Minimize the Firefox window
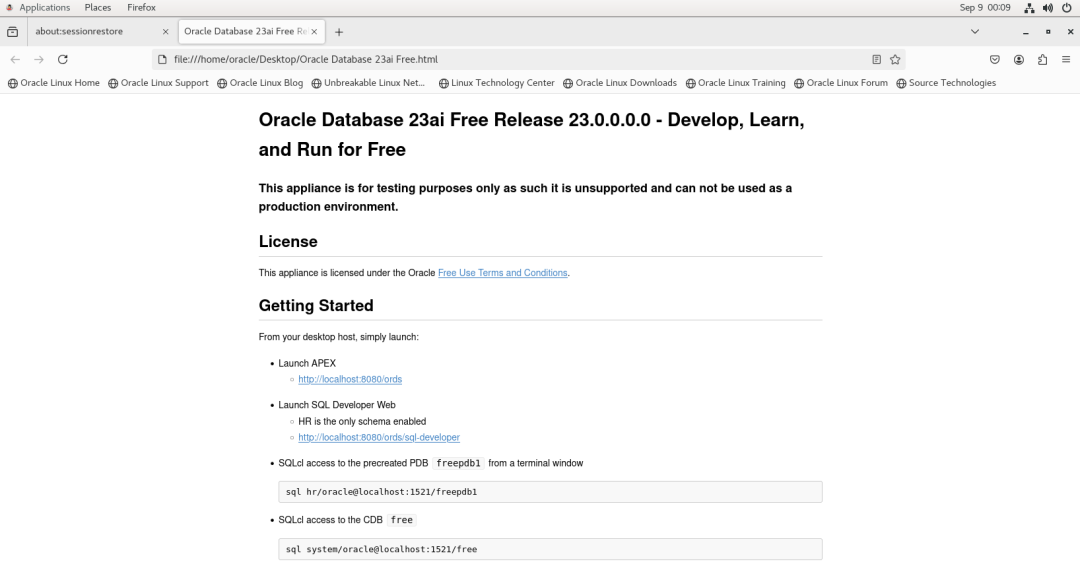Viewport: 1080px width, 576px height. pos(1026,32)
